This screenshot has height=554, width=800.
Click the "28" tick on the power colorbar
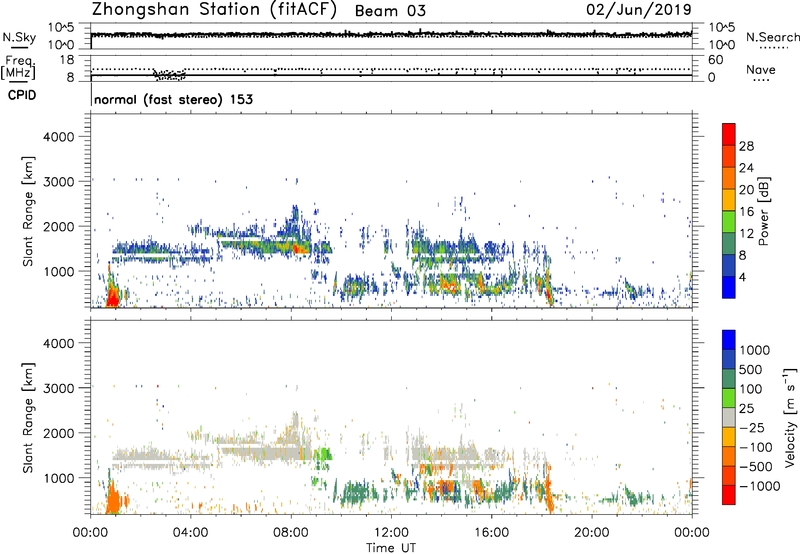tap(746, 146)
